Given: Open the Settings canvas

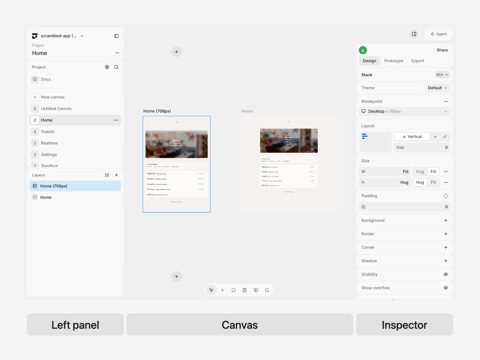Looking at the screenshot, I should pos(75,155).
